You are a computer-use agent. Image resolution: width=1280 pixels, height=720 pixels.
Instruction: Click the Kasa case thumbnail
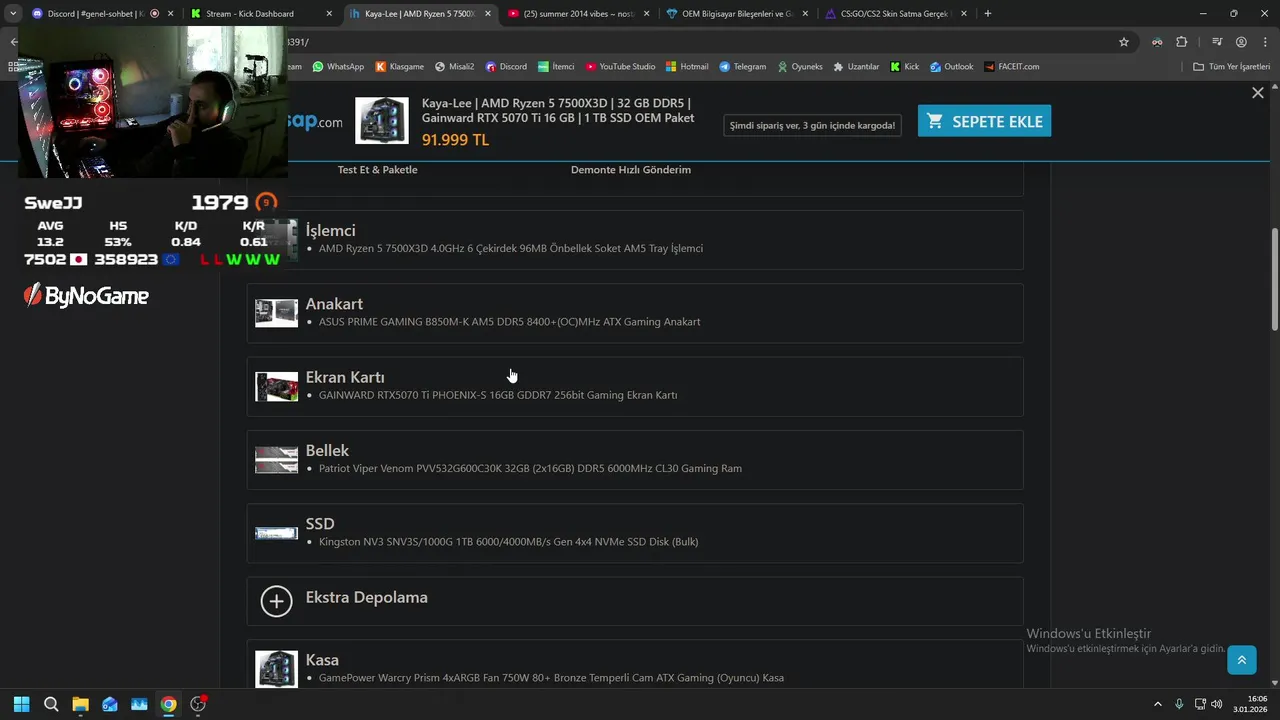click(276, 669)
